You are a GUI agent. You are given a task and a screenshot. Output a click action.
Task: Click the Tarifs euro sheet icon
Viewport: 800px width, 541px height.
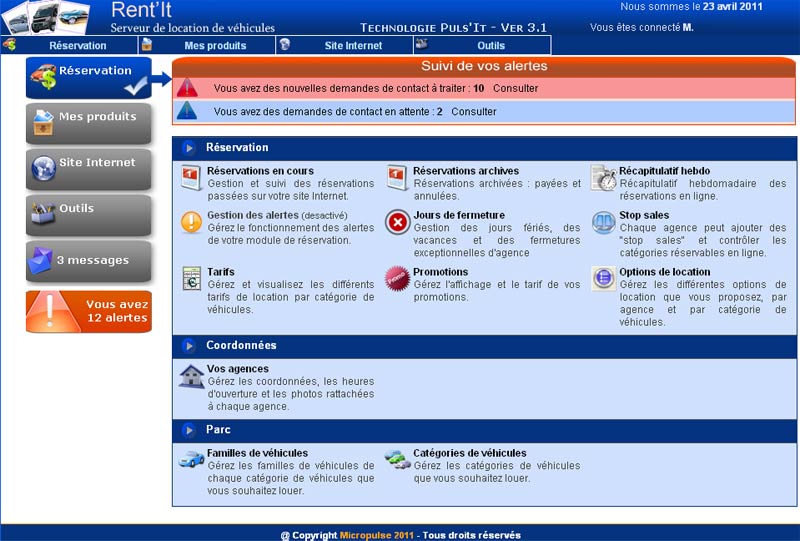pos(192,279)
